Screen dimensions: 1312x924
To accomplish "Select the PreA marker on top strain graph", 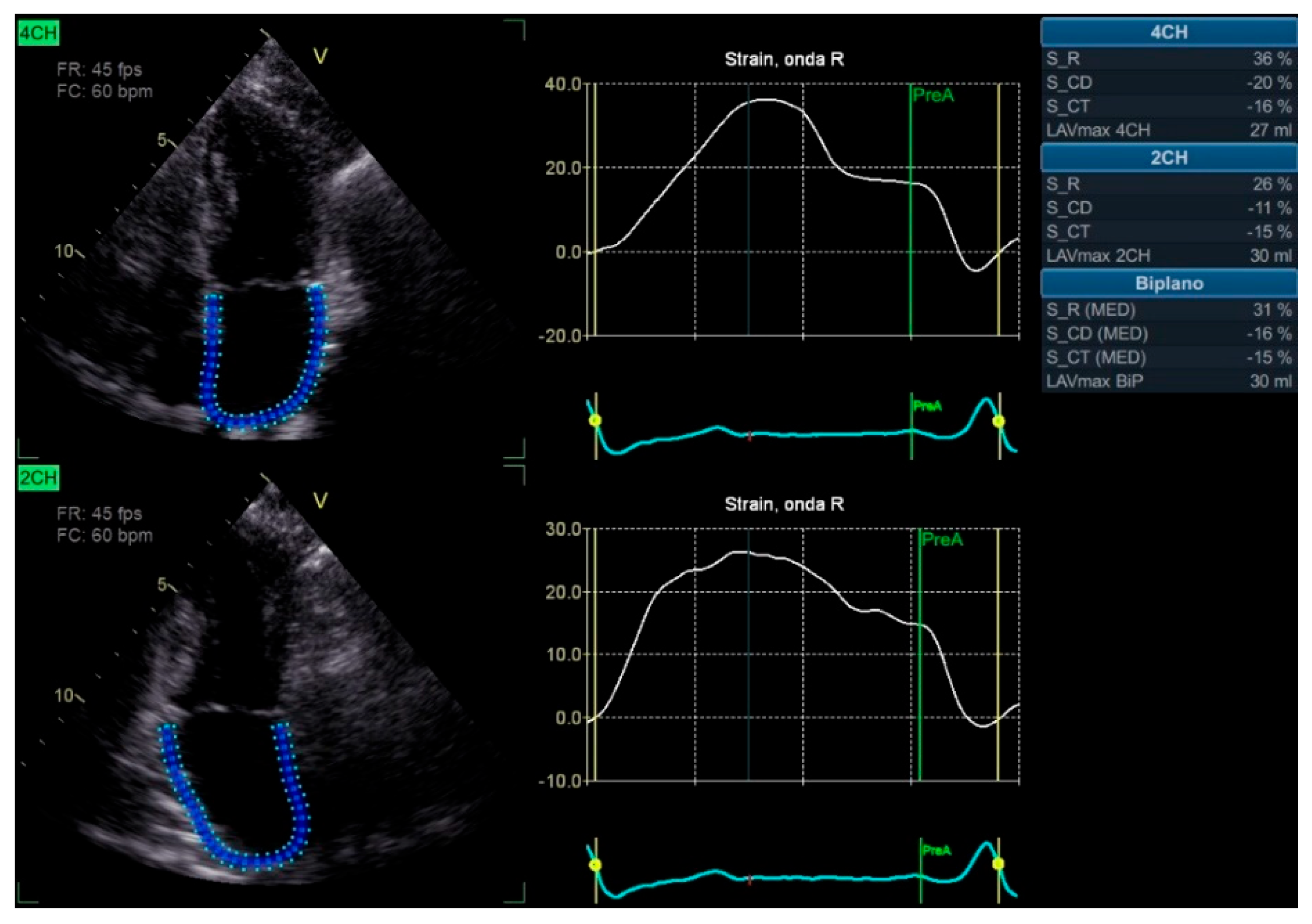I will 932,95.
